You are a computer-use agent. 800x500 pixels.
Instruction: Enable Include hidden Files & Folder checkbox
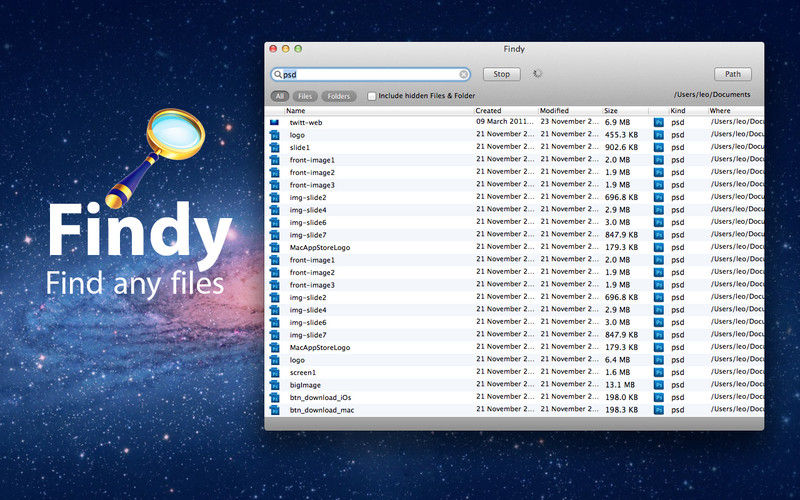(371, 96)
